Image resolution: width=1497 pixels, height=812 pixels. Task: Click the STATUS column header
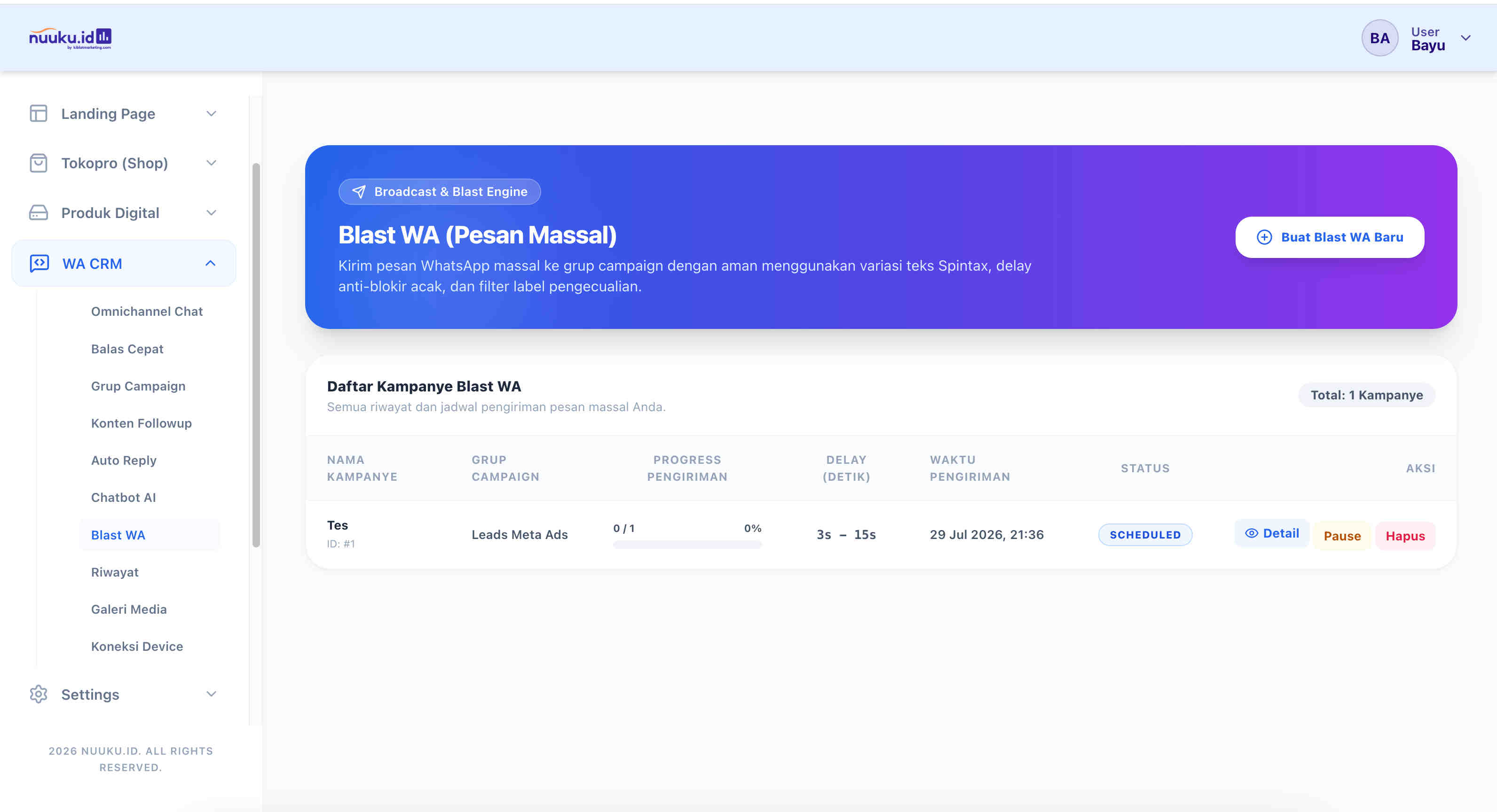(x=1145, y=468)
